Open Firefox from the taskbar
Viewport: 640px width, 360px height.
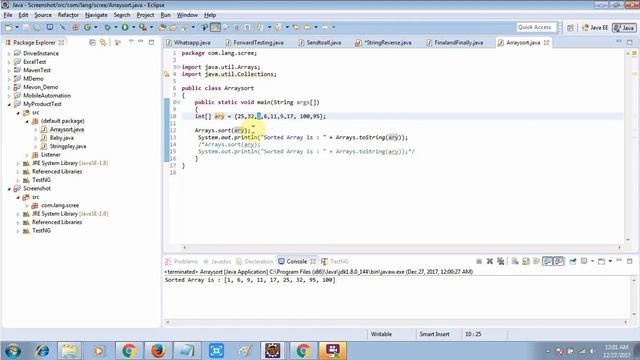[x=158, y=351]
